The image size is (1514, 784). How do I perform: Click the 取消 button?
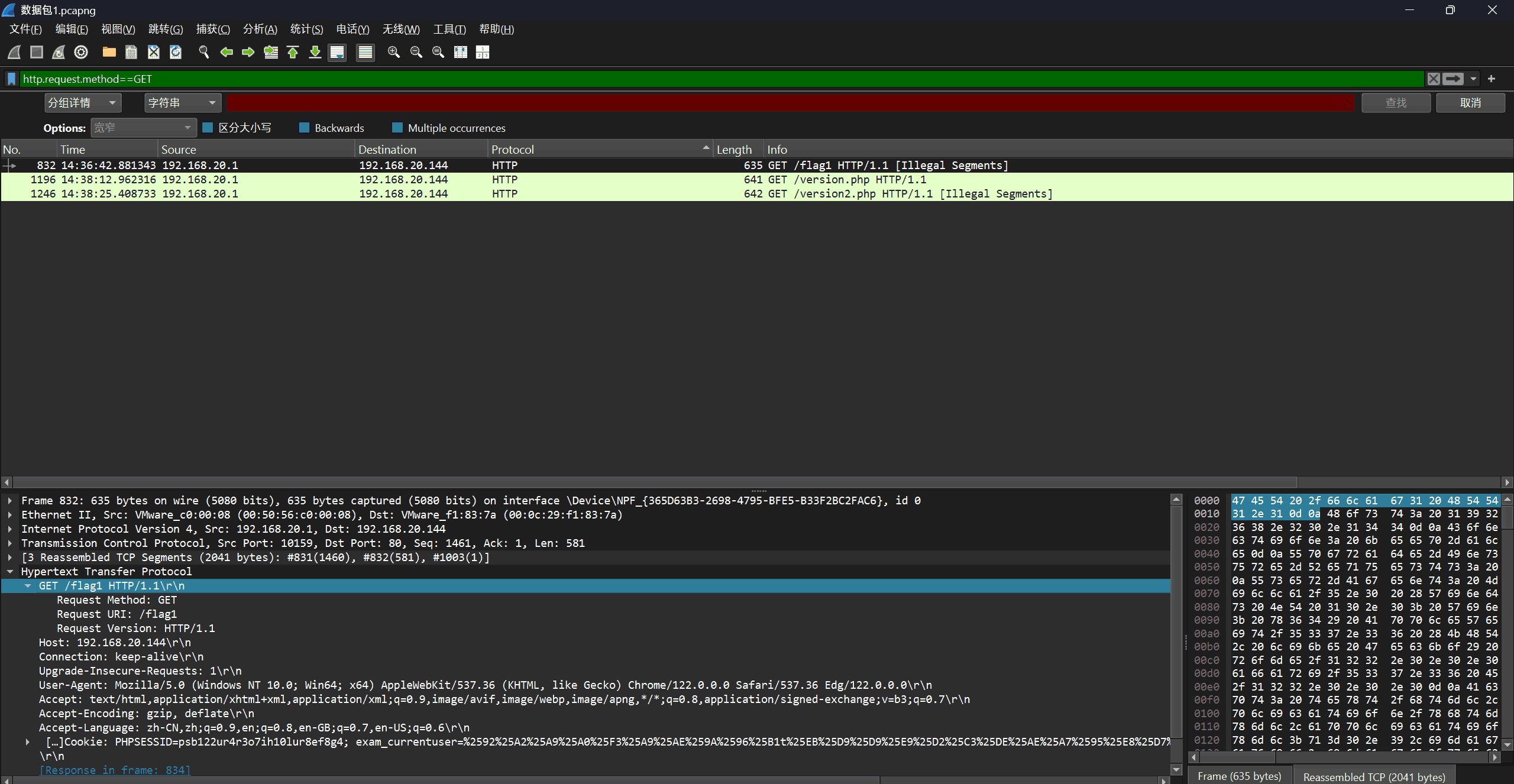click(1470, 103)
